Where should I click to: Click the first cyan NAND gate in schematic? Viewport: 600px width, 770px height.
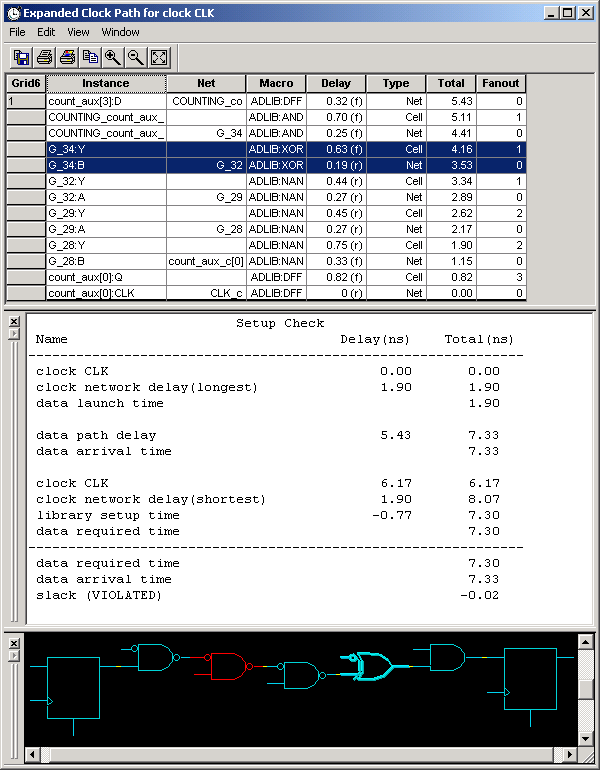tap(156, 658)
